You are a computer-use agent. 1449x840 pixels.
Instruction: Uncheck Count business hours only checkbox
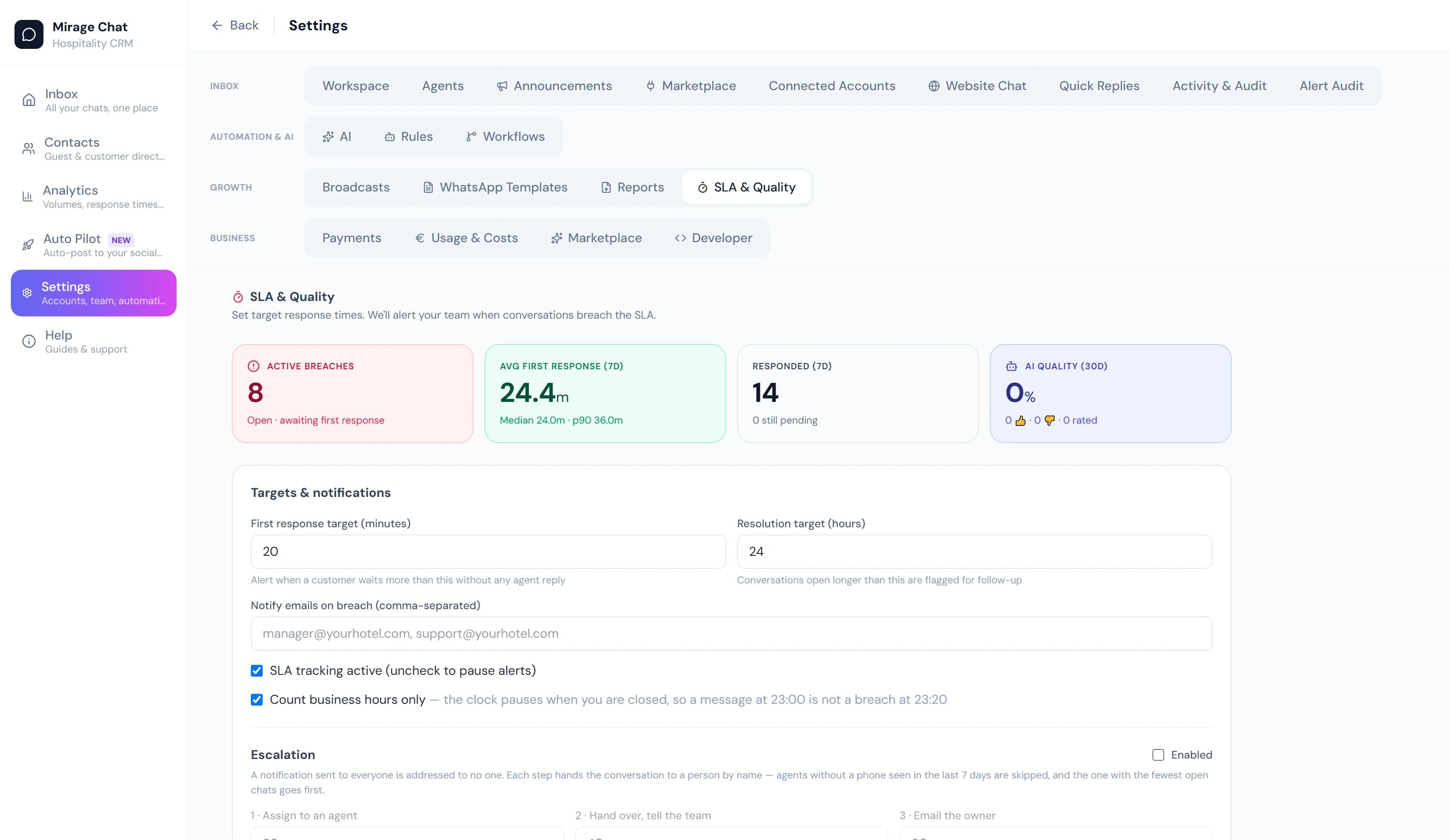[256, 699]
